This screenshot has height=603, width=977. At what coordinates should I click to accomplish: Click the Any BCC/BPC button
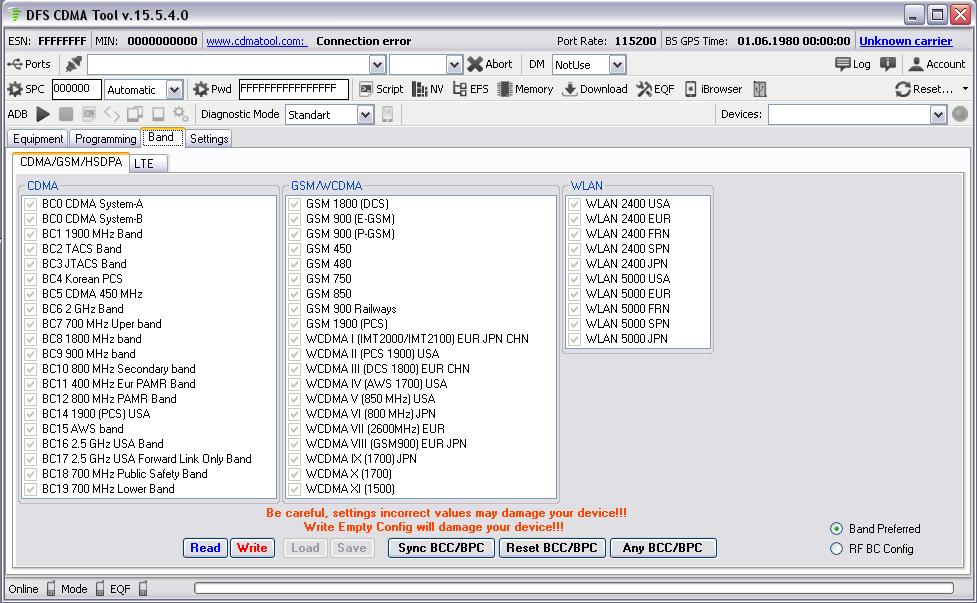663,548
